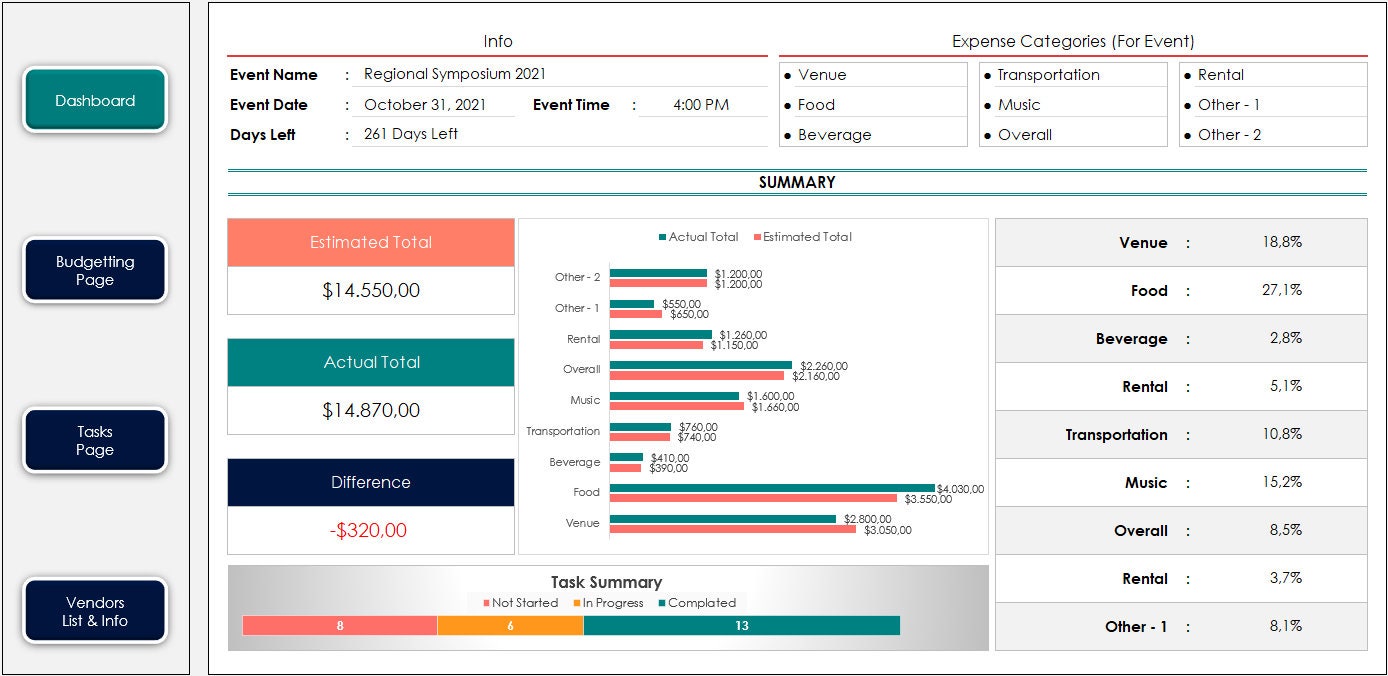The width and height of the screenshot is (1388, 676).
Task: Click the Estimated Total chart legend entry
Action: click(802, 237)
